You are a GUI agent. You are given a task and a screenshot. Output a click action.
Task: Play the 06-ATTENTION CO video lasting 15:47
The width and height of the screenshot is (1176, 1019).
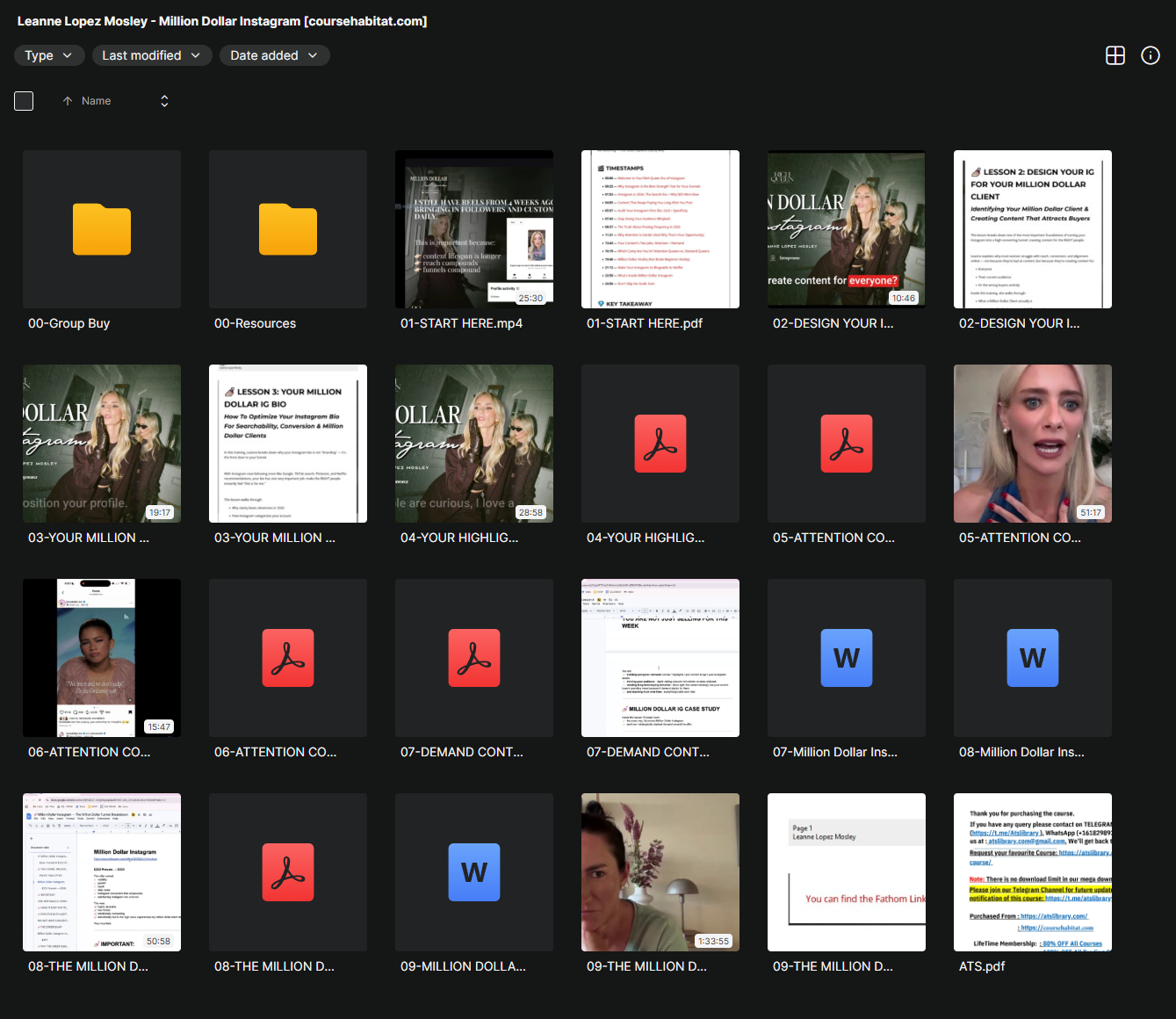[x=102, y=658]
